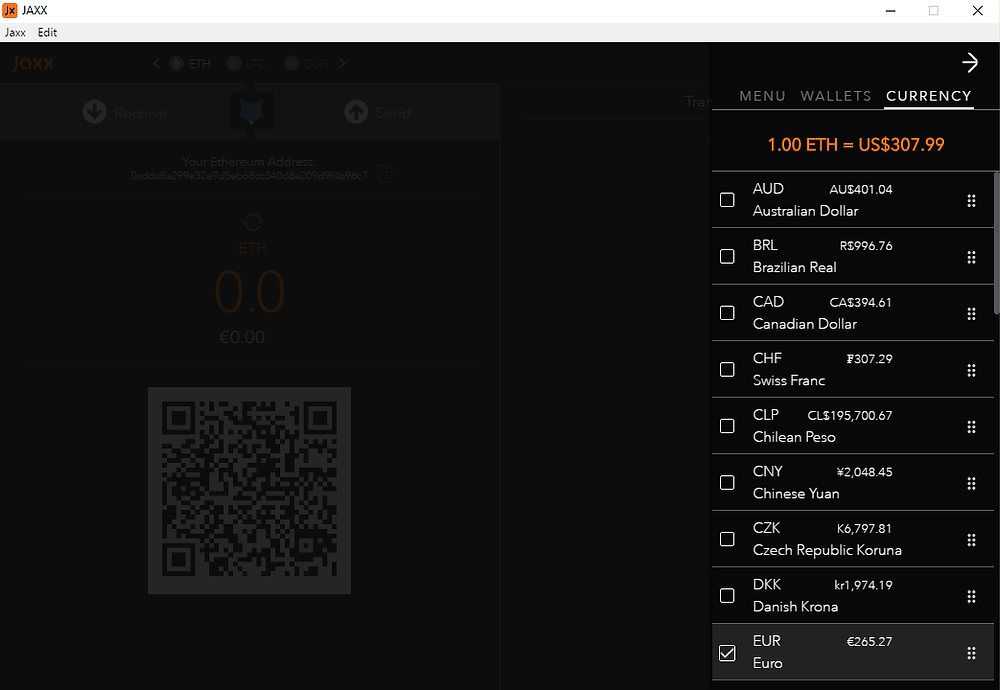Screen dimensions: 1000x690
Task: Switch to the WALLETS tab
Action: click(835, 96)
